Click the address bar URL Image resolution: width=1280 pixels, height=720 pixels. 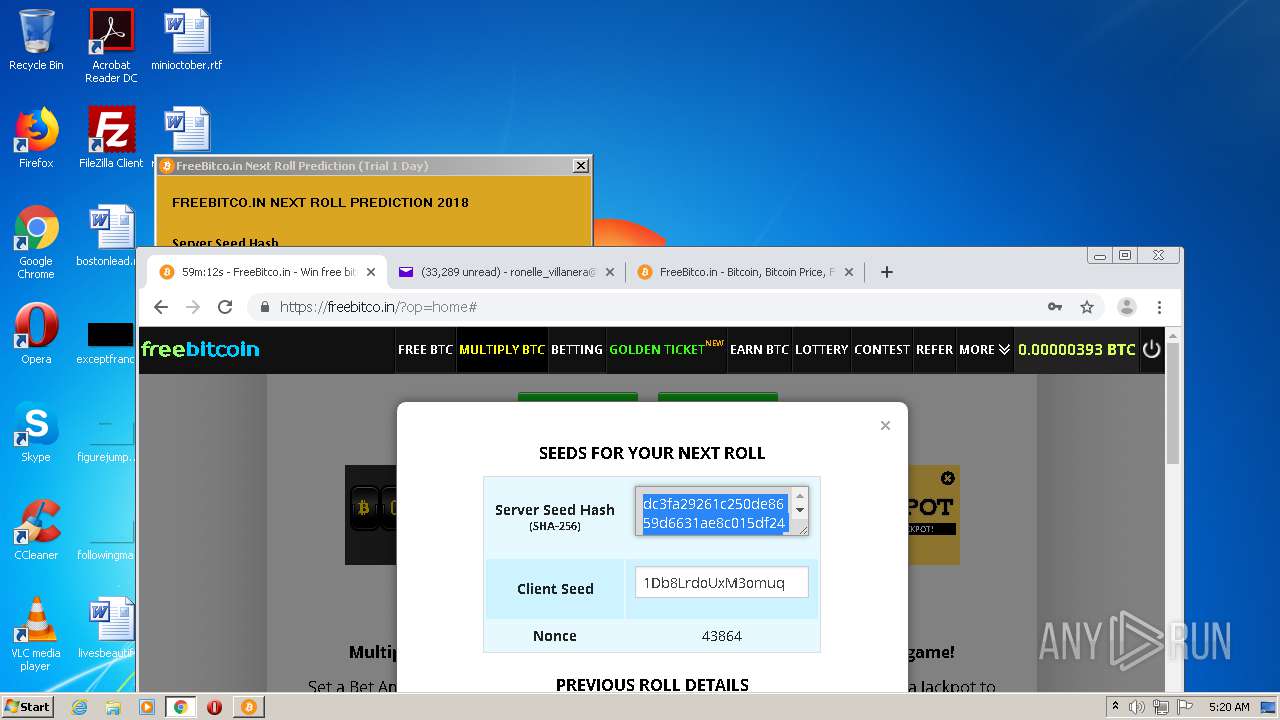pos(378,307)
